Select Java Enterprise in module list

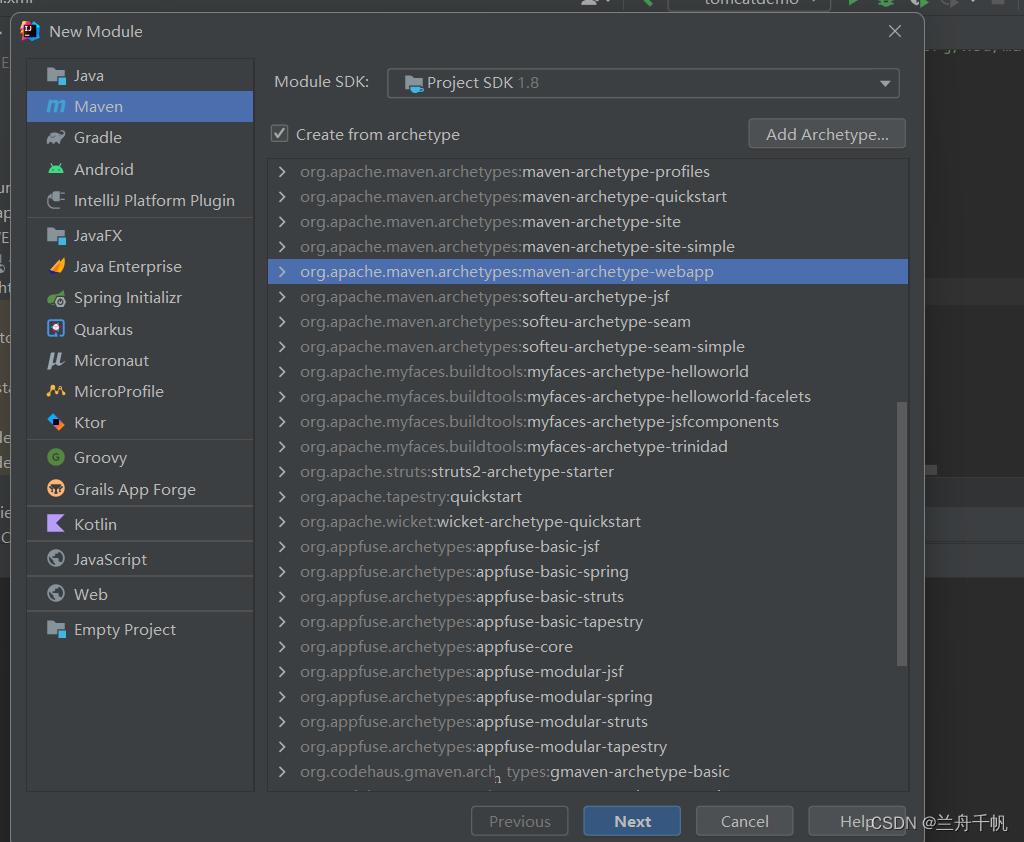point(127,267)
